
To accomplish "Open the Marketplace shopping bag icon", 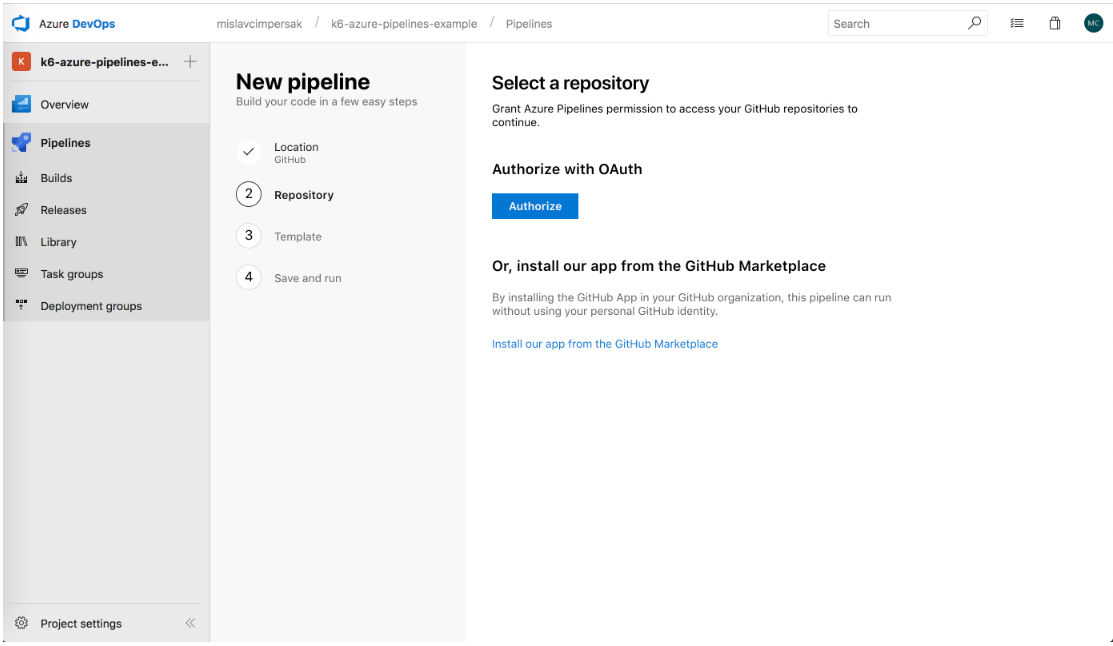I will 1054,23.
